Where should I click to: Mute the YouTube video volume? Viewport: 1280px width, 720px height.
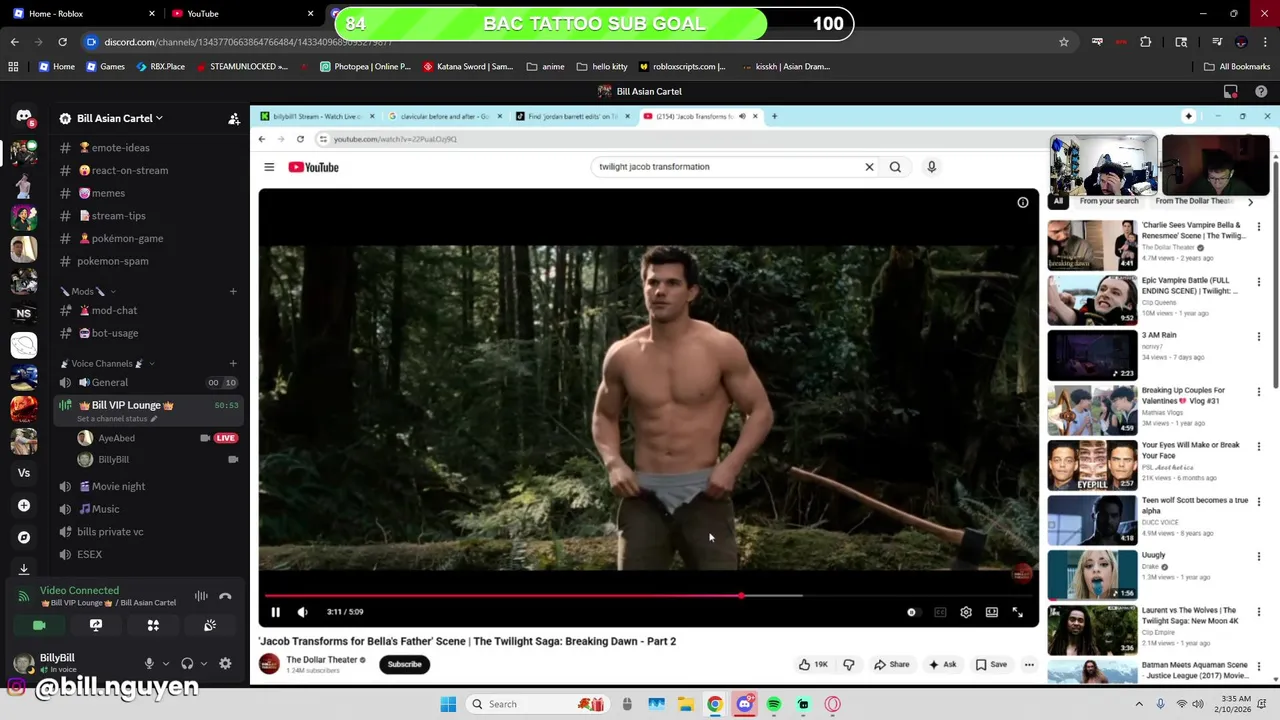tap(303, 612)
